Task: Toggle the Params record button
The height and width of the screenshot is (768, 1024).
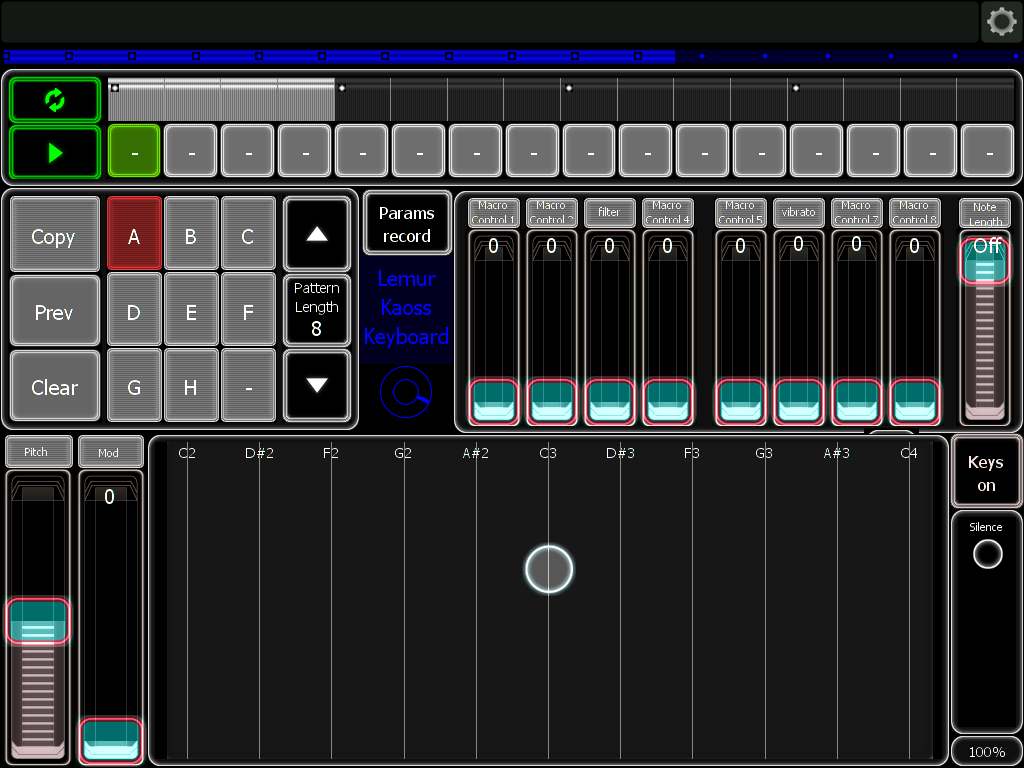Action: (406, 224)
